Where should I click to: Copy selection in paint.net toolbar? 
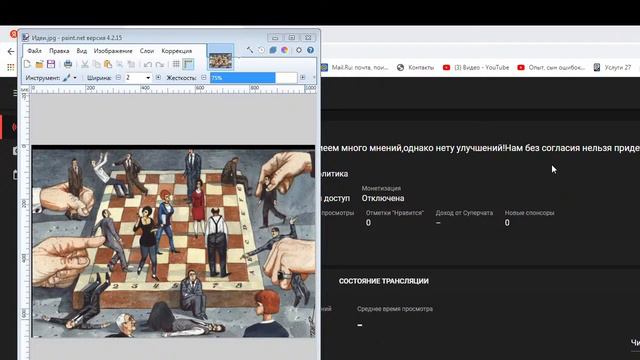pos(96,64)
